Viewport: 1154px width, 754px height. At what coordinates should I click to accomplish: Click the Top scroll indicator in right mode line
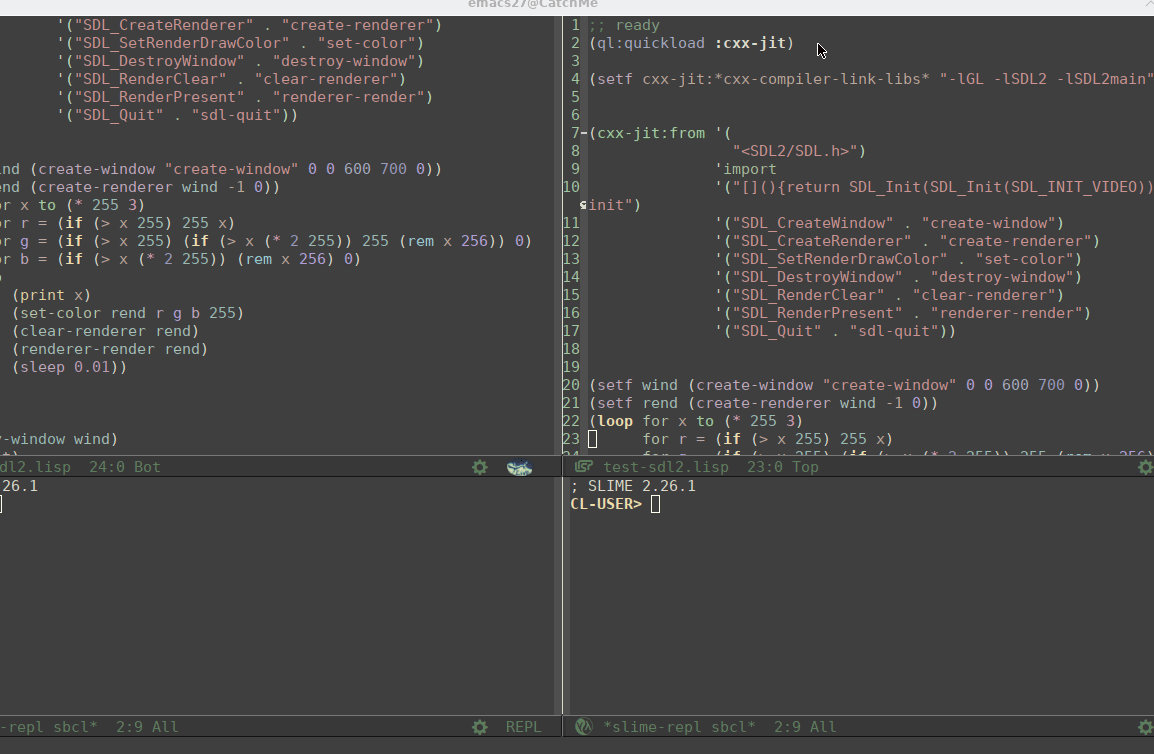[805, 467]
